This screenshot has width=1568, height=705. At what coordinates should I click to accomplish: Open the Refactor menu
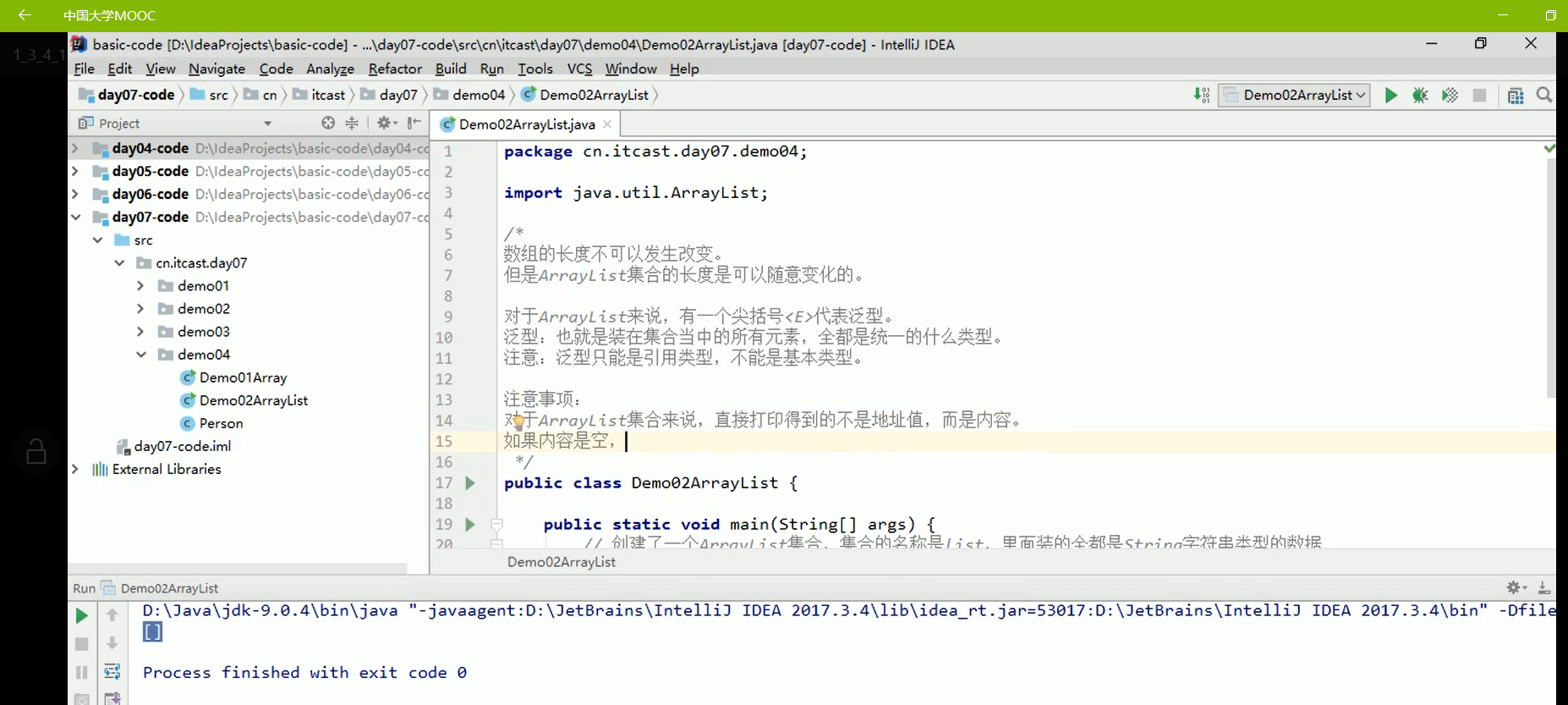(x=395, y=69)
